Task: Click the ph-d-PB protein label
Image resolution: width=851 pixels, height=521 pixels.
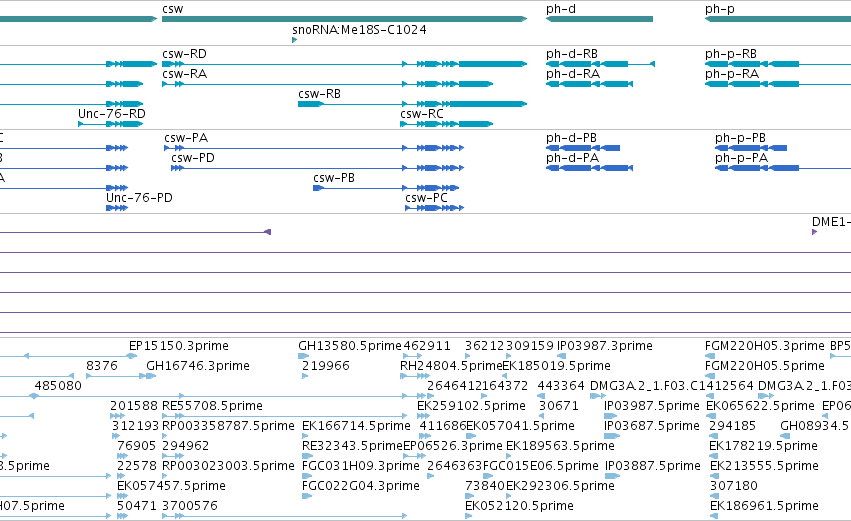Action: coord(571,138)
